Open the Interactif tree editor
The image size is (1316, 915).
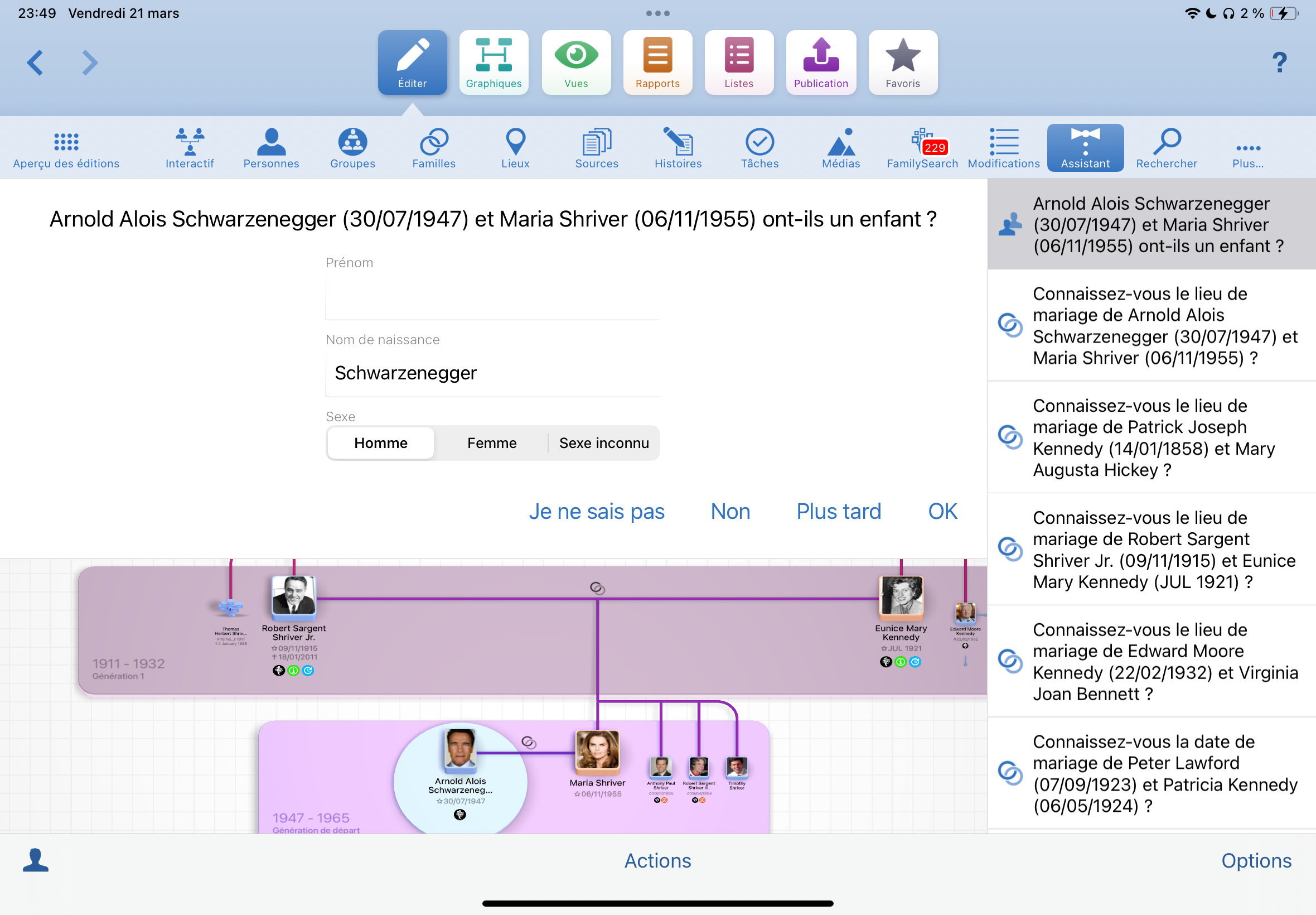pyautogui.click(x=190, y=148)
